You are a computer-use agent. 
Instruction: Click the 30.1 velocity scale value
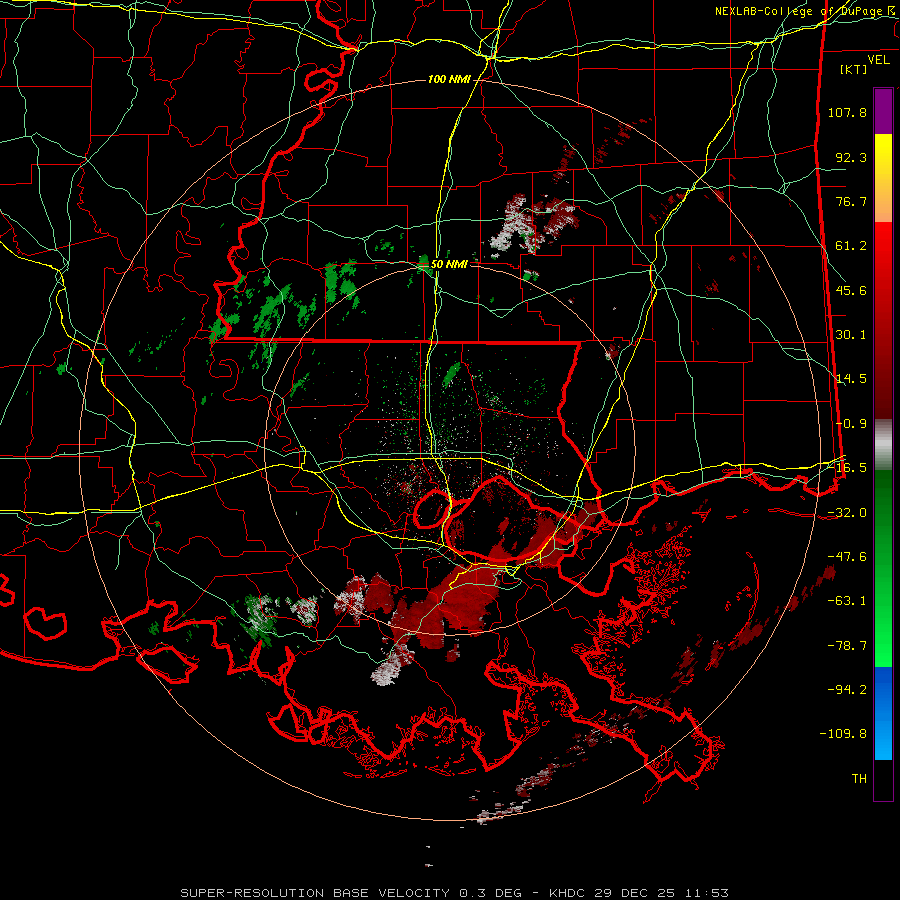(851, 335)
